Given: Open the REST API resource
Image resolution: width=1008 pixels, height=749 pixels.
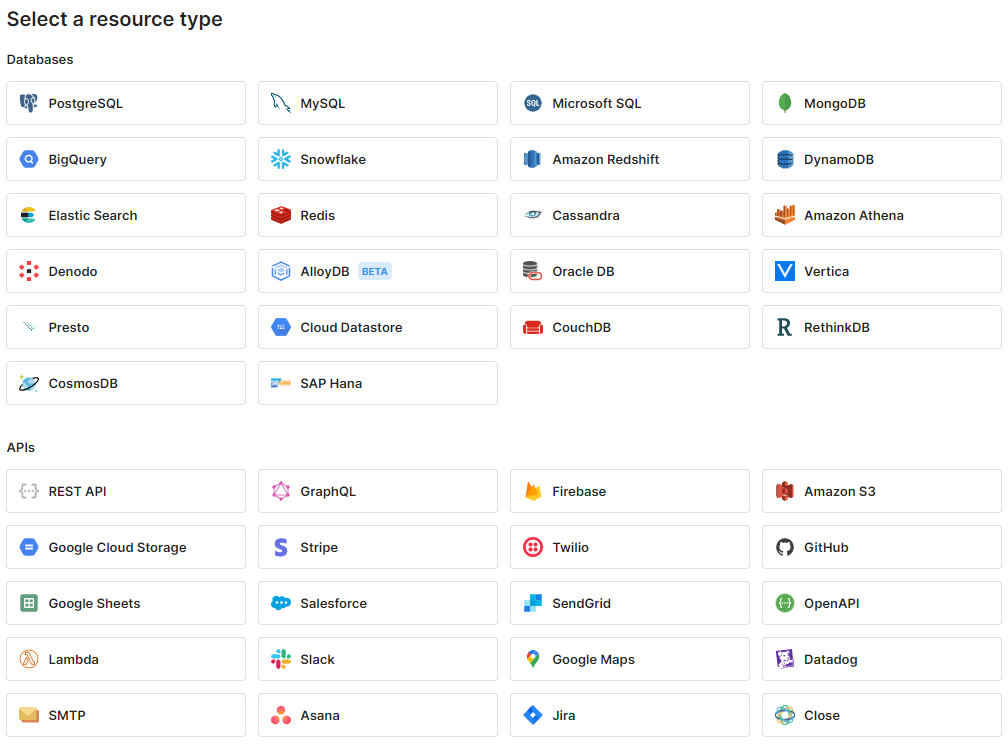Looking at the screenshot, I should [126, 491].
